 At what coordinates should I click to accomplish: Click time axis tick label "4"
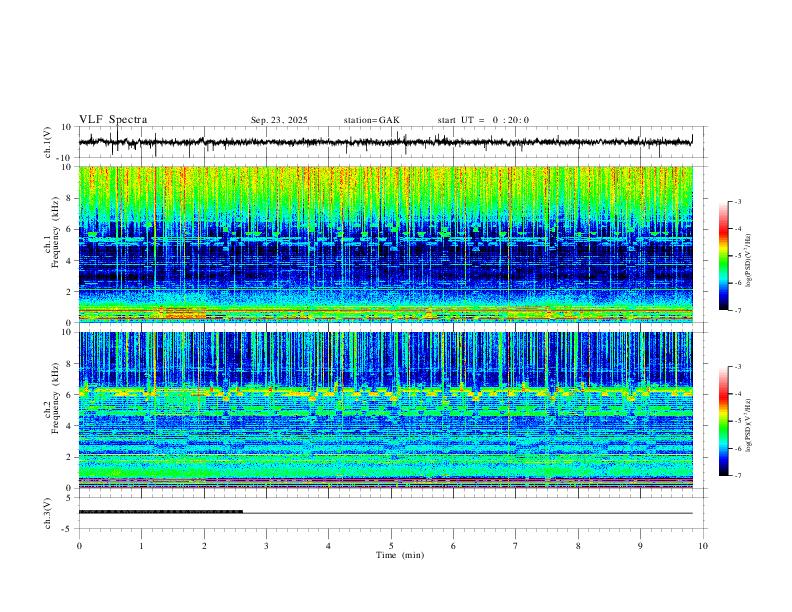(328, 546)
